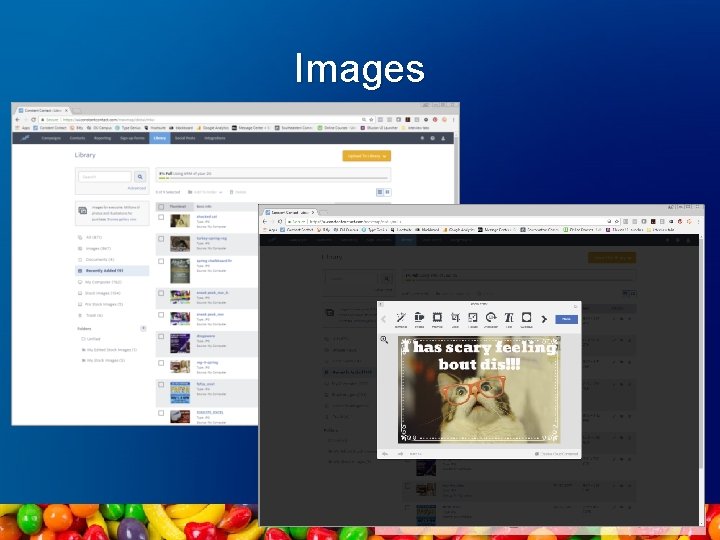
Task: Open the Frames tool in the photo editor
Action: tap(437, 320)
